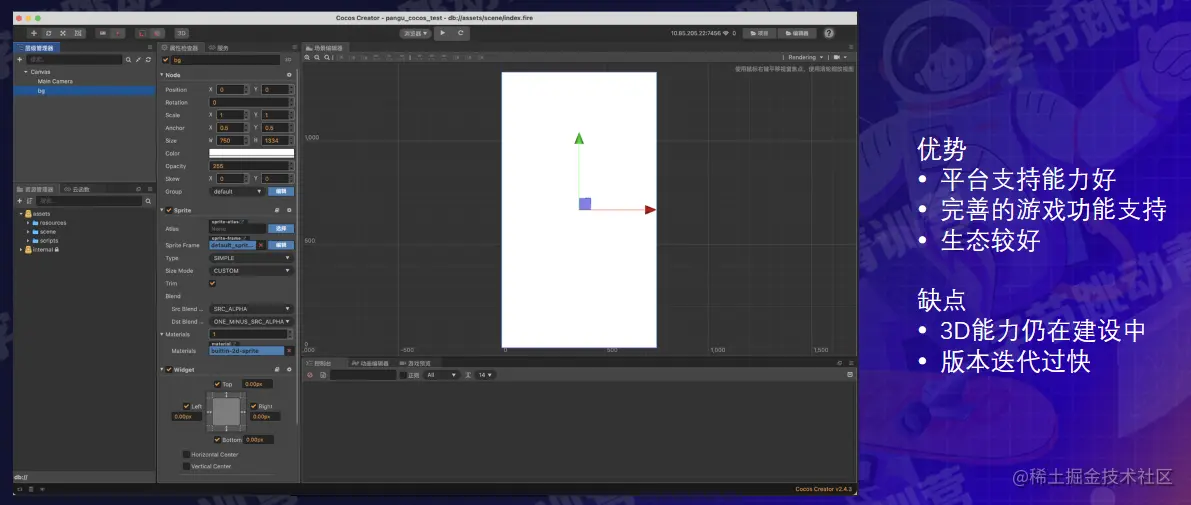Image resolution: width=1191 pixels, height=505 pixels.
Task: Enable the Vertical Center checkbox
Action: coord(186,466)
